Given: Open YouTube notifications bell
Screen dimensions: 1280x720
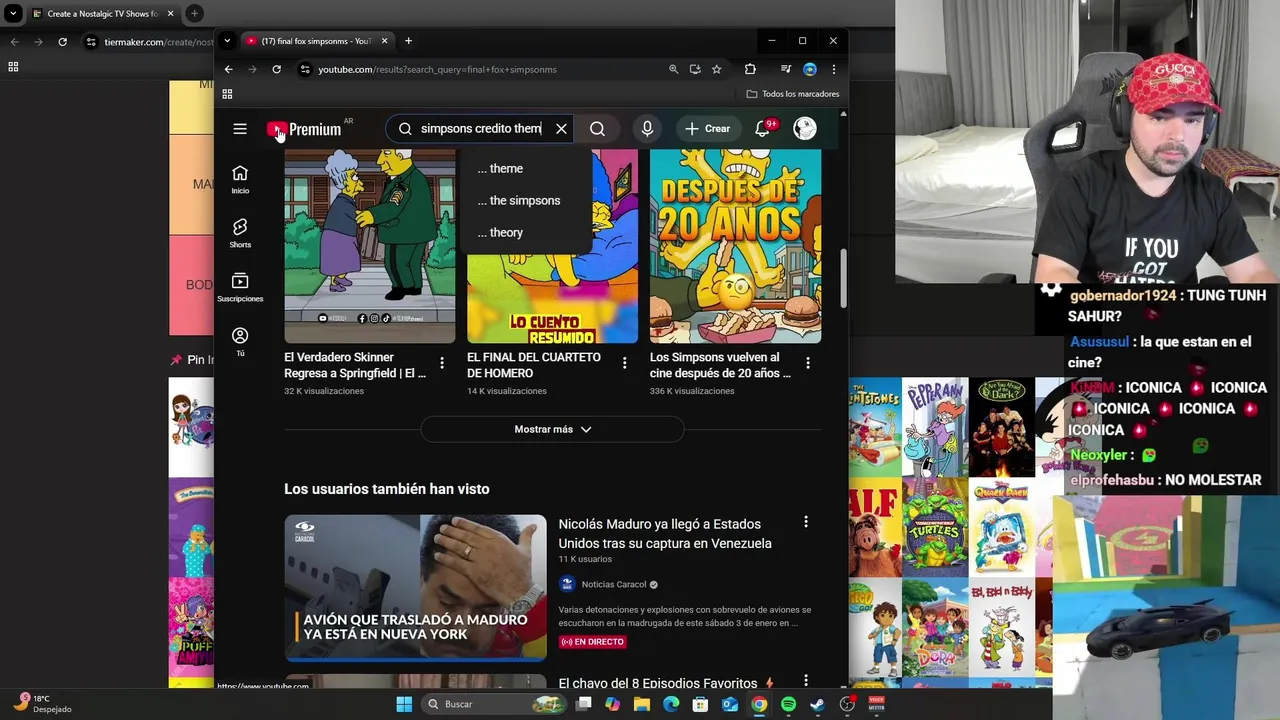Looking at the screenshot, I should tap(762, 129).
